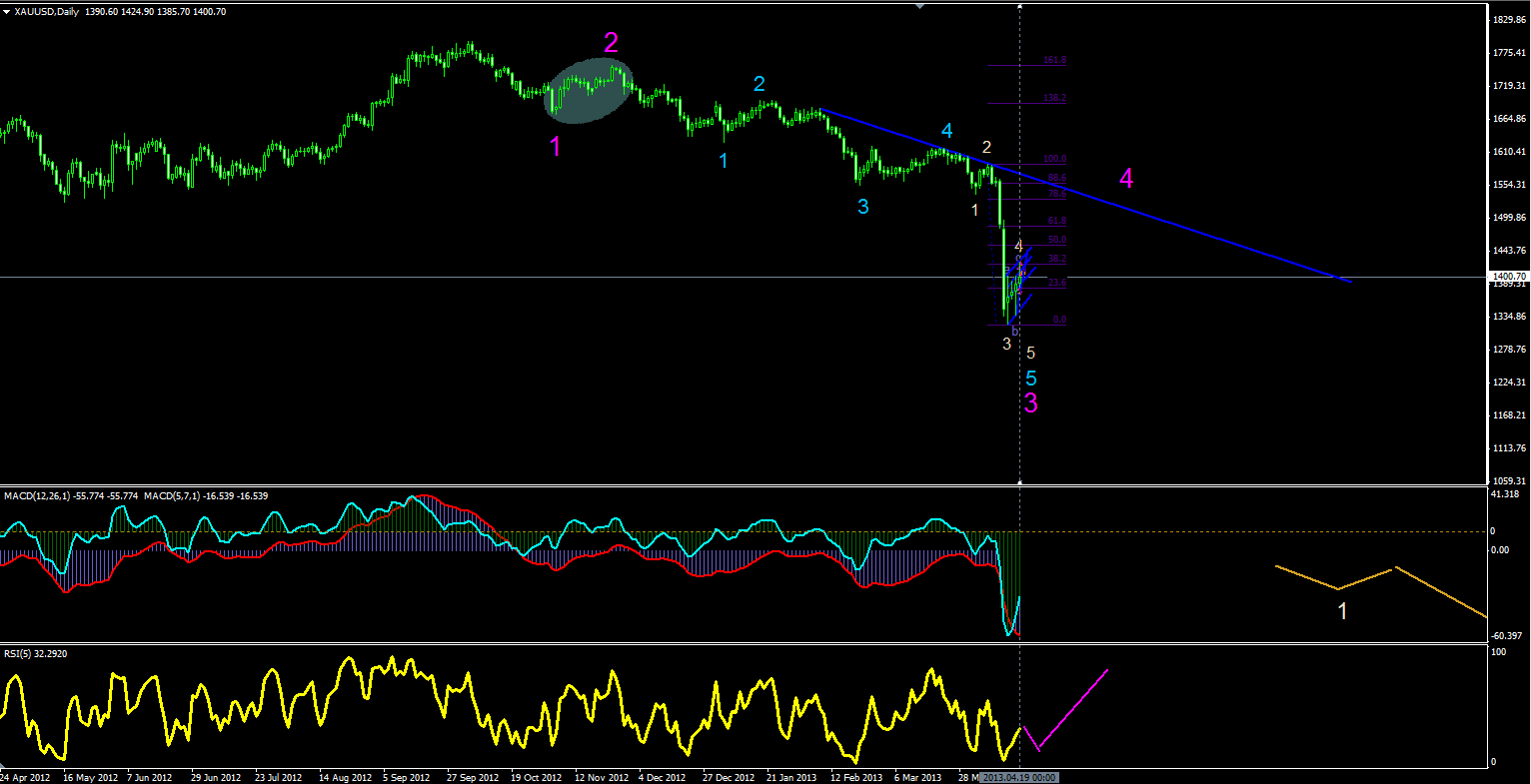The width and height of the screenshot is (1531, 784).
Task: Click the 1554.31 price axis label
Action: [1509, 185]
